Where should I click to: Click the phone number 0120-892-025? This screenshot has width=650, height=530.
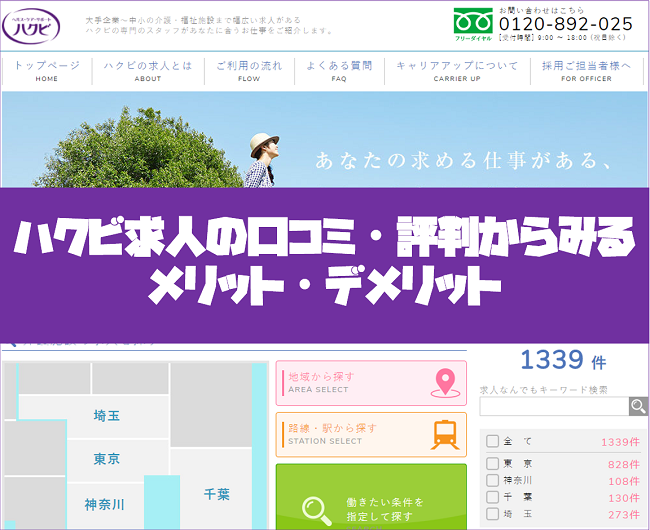[566, 24]
